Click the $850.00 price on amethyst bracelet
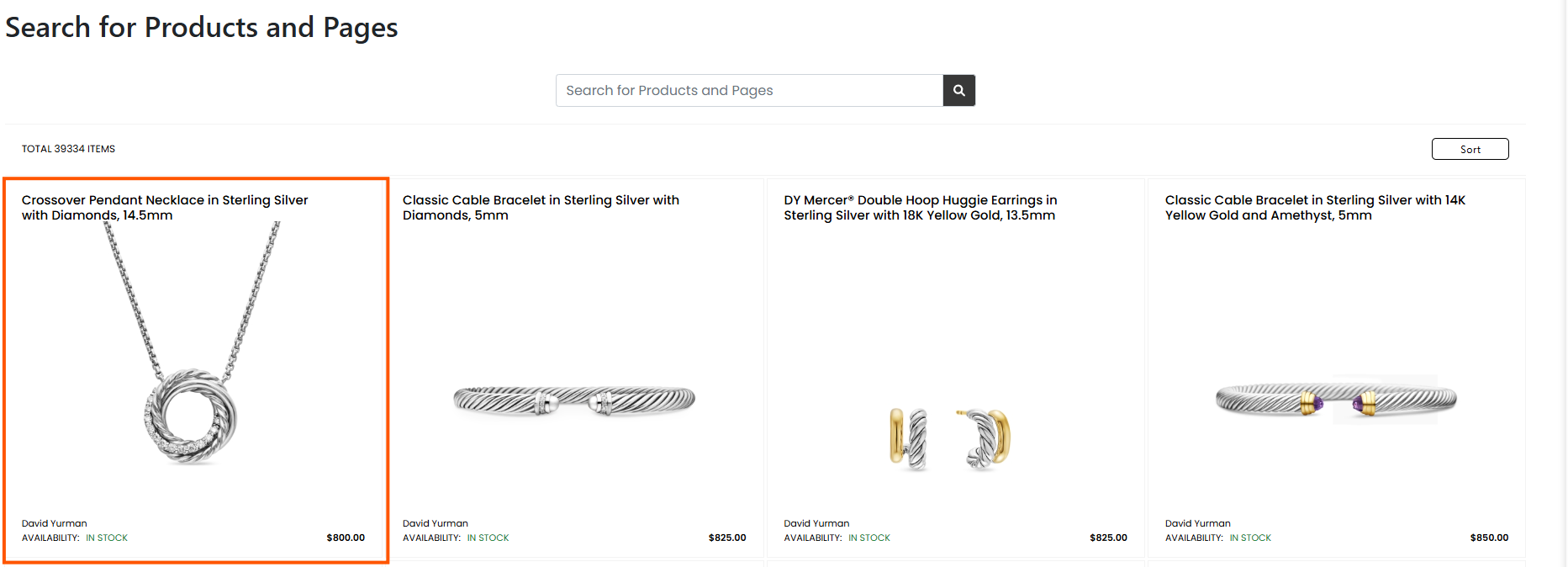 (1489, 538)
